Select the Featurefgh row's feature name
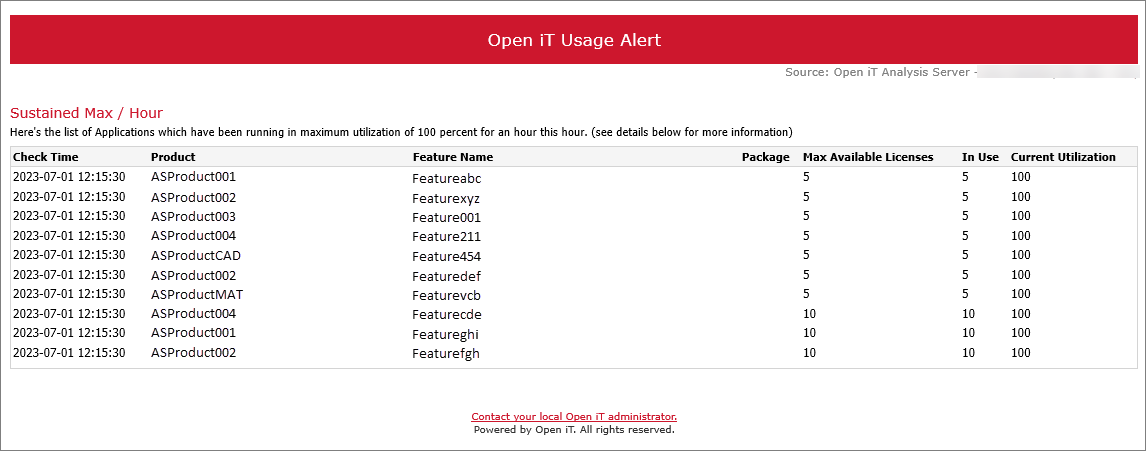The image size is (1146, 451). pyautogui.click(x=446, y=354)
